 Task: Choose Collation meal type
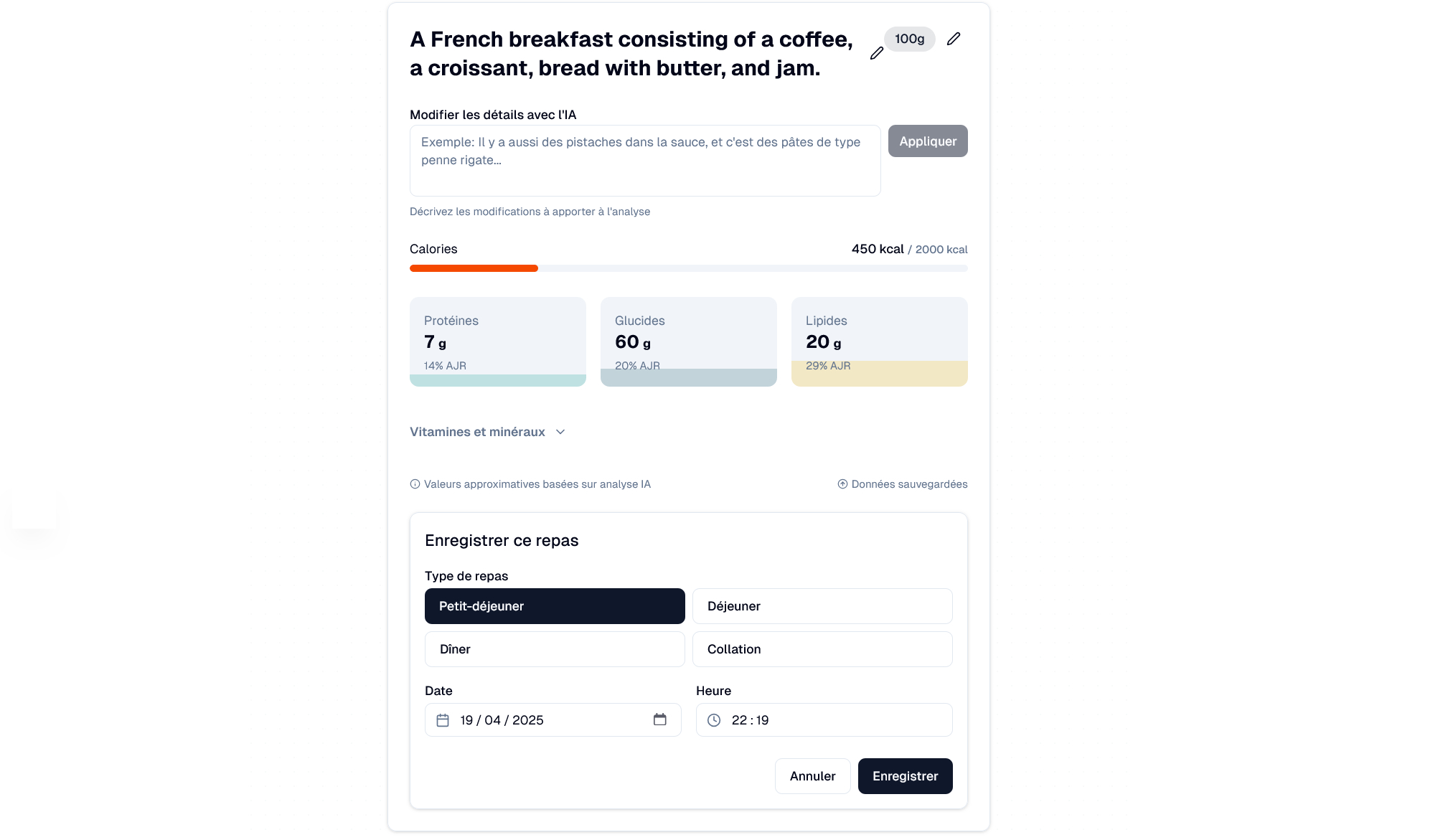click(822, 649)
